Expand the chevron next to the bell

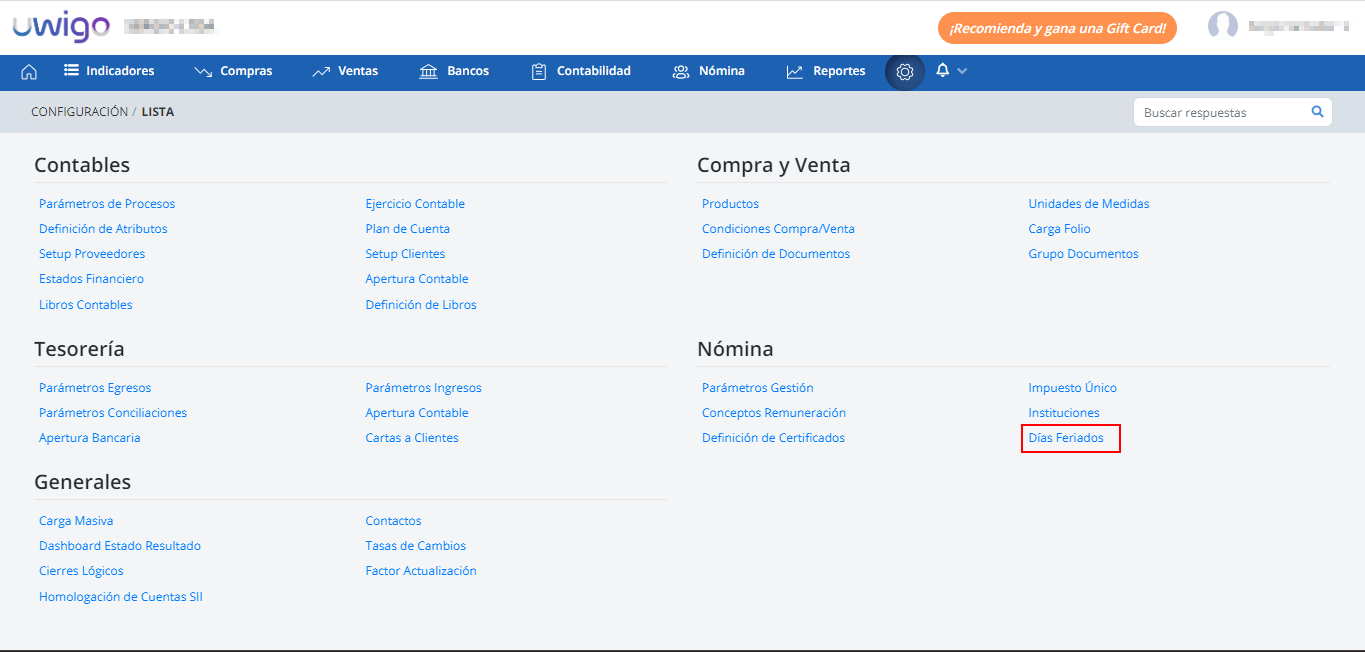point(962,71)
